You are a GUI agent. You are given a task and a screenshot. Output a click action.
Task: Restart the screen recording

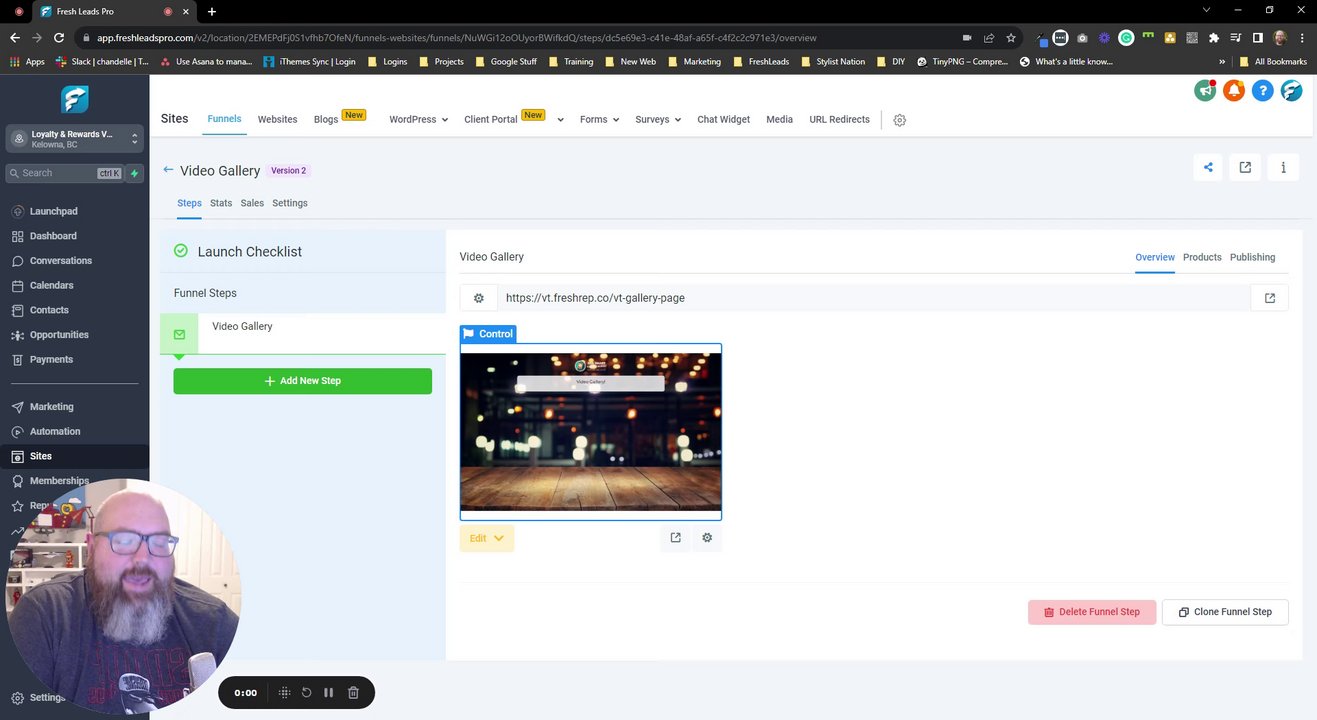click(306, 693)
